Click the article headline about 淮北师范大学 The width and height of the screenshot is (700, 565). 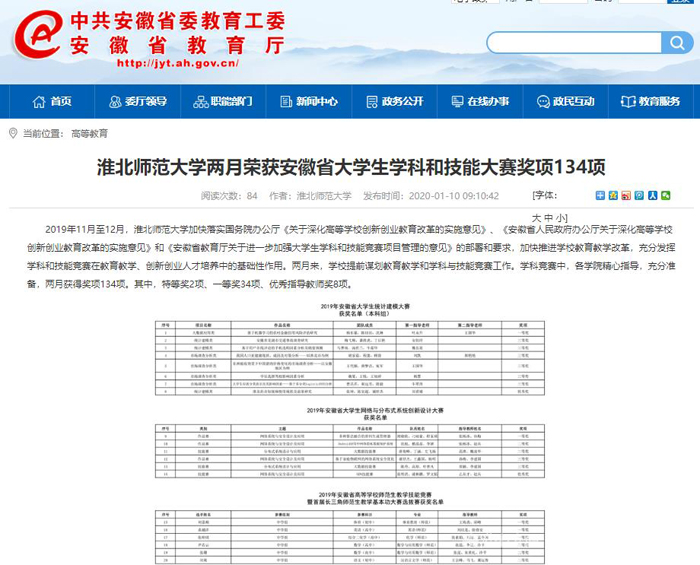(351, 167)
